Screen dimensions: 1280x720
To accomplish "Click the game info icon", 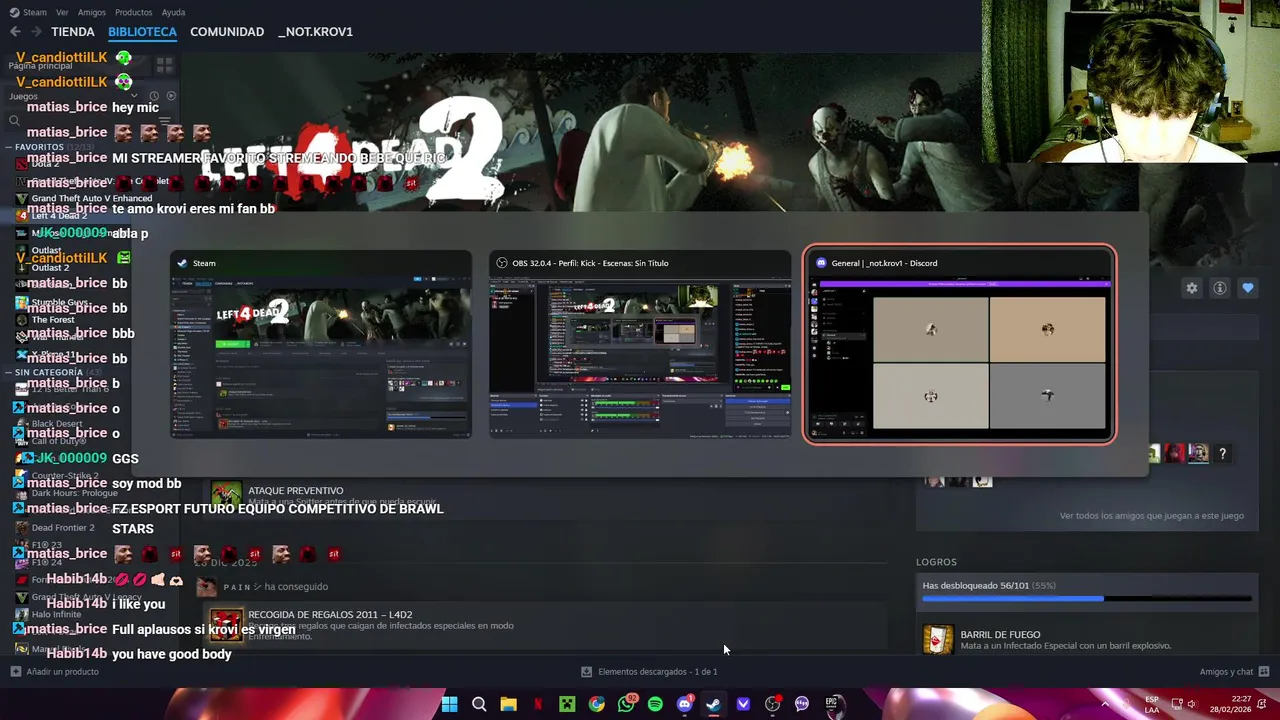I will 1220,288.
